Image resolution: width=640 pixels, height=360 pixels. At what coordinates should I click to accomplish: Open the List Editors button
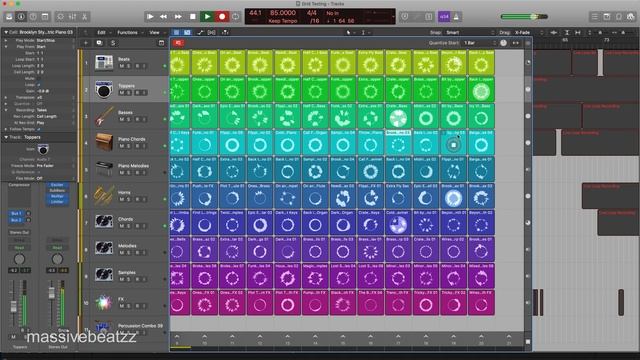click(x=594, y=17)
